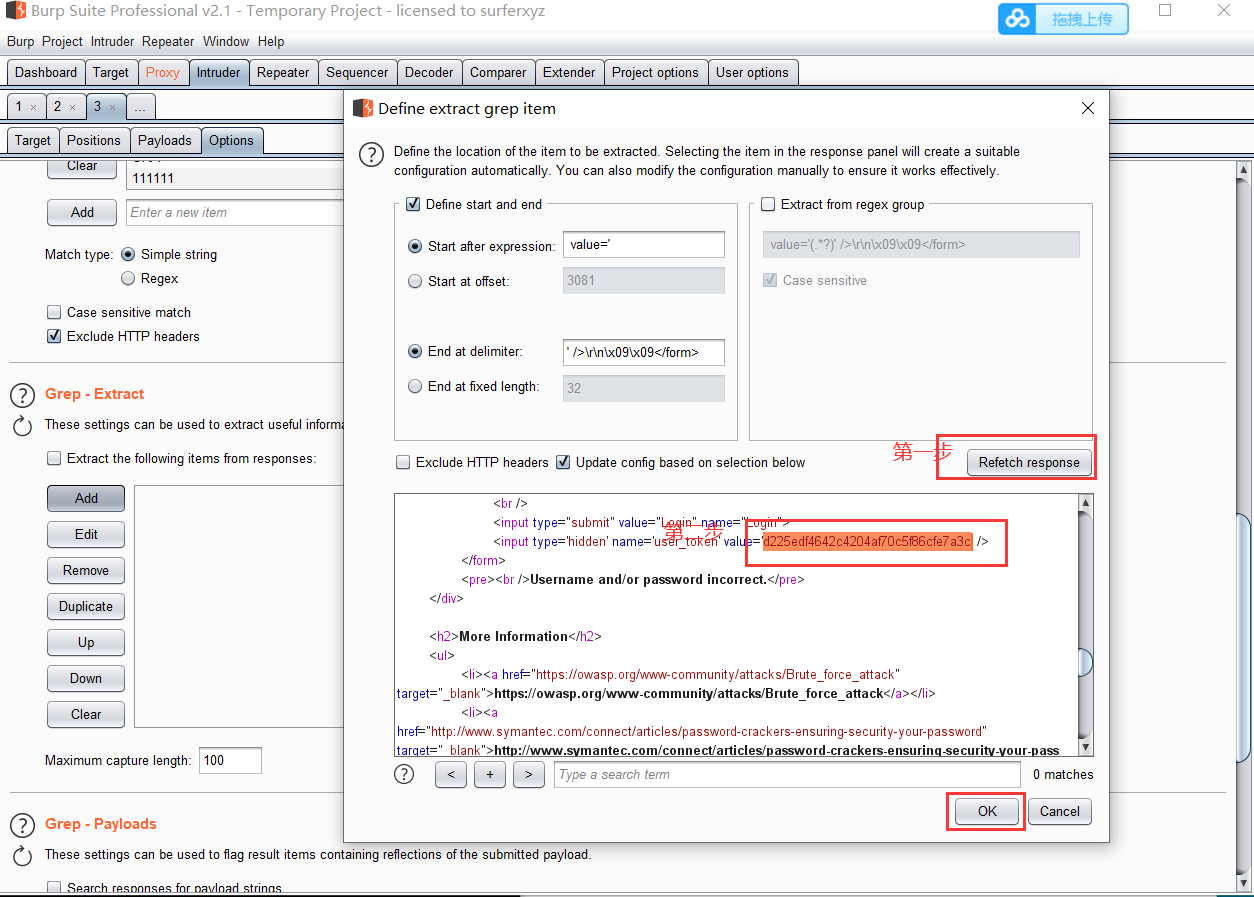Open the Window menu
Image resolution: width=1254 pixels, height=897 pixels.
point(226,42)
